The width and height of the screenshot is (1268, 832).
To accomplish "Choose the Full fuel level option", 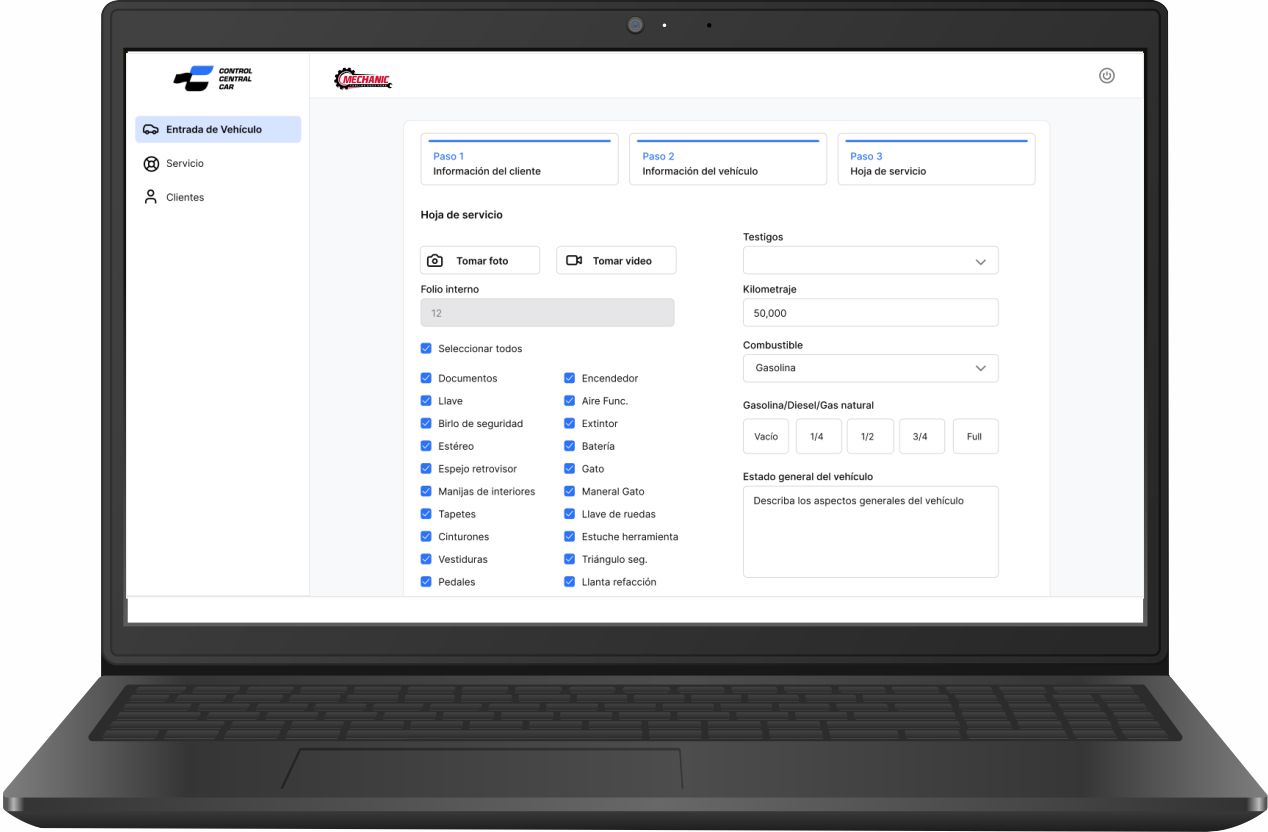I will coord(974,437).
